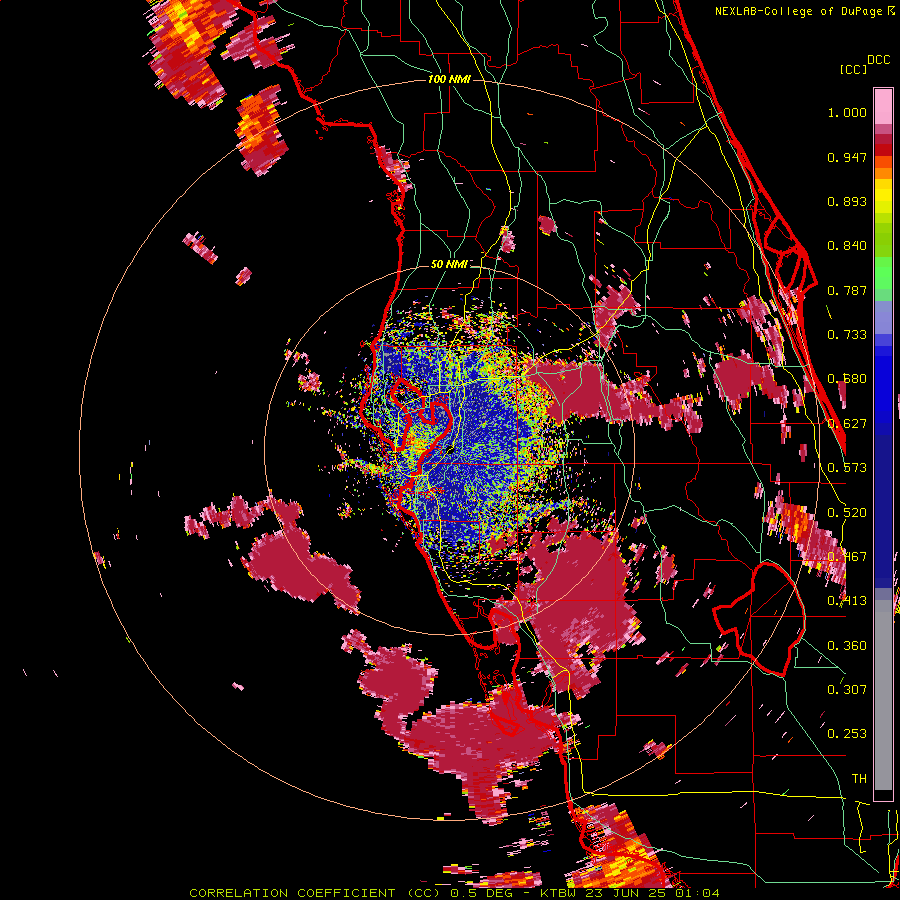Click the 0.787 color scale value
The image size is (900, 900).
[847, 290]
